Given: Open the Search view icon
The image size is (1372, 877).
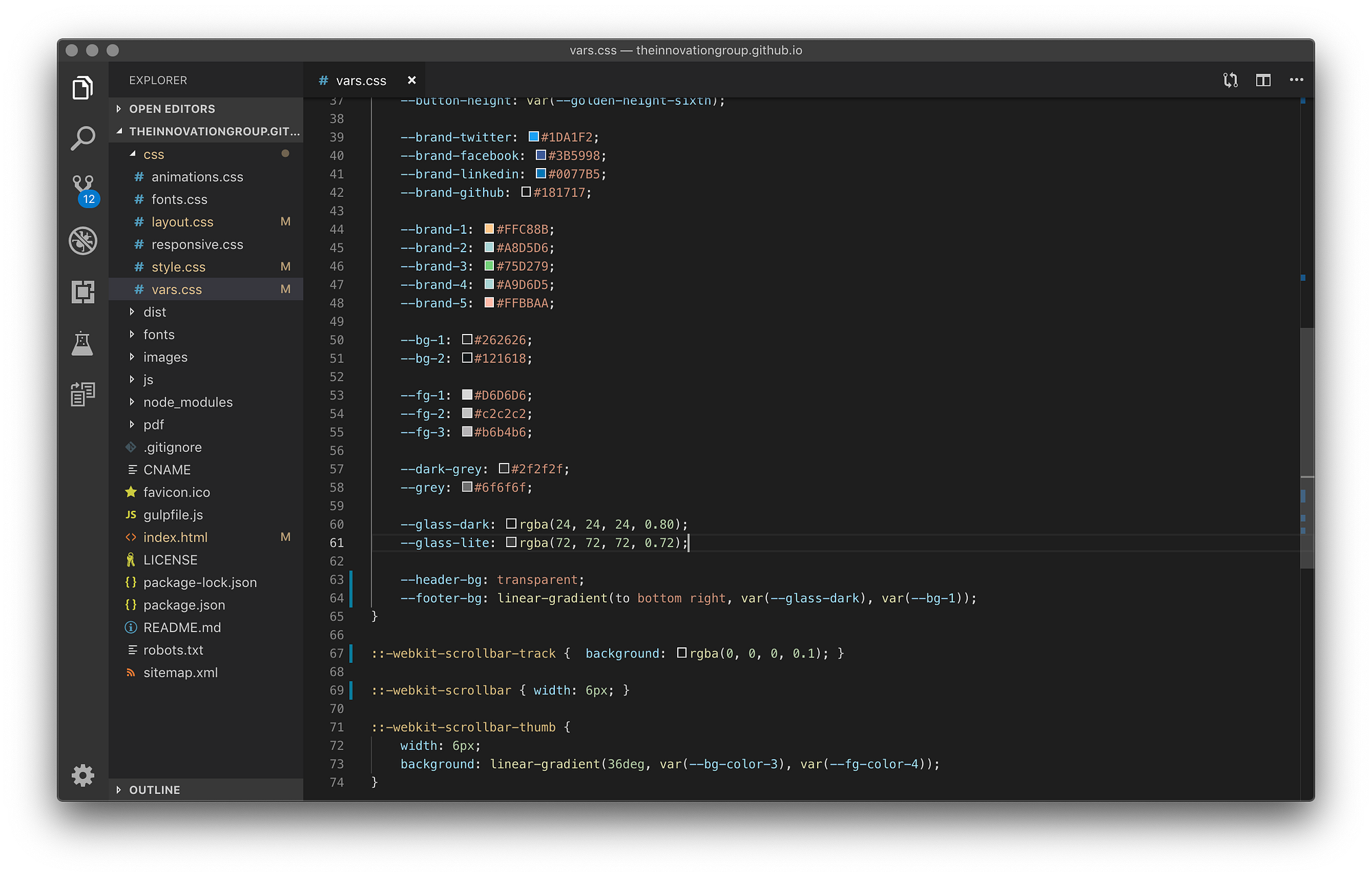Looking at the screenshot, I should click(x=82, y=139).
